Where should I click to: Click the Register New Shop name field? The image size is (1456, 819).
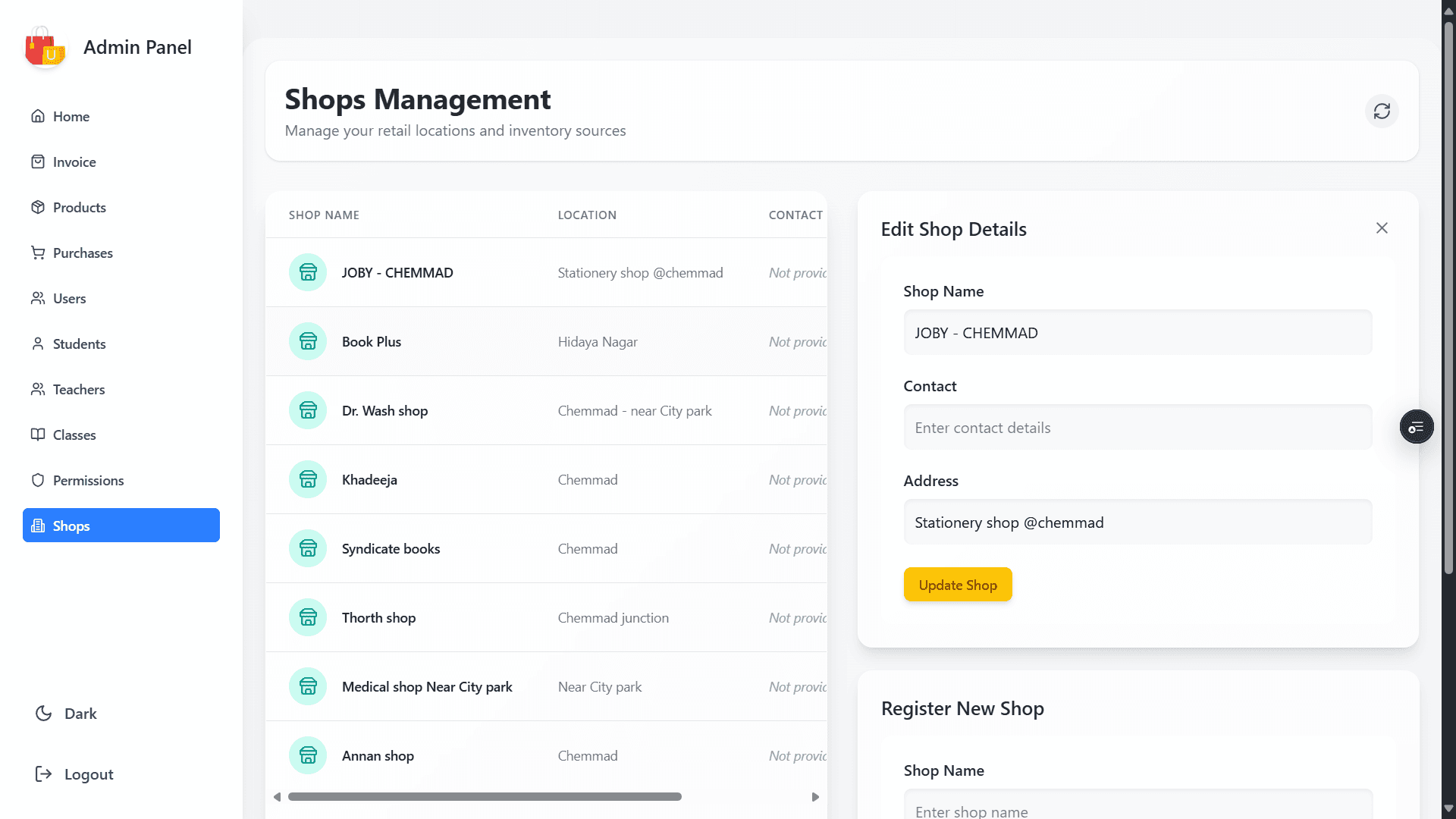(x=1137, y=805)
